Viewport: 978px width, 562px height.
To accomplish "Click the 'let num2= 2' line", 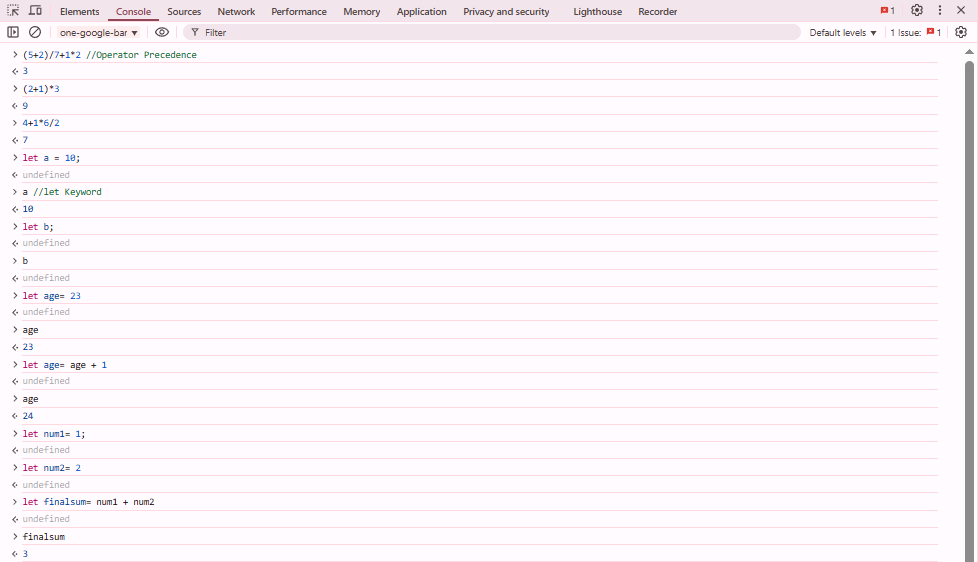I will coord(52,468).
